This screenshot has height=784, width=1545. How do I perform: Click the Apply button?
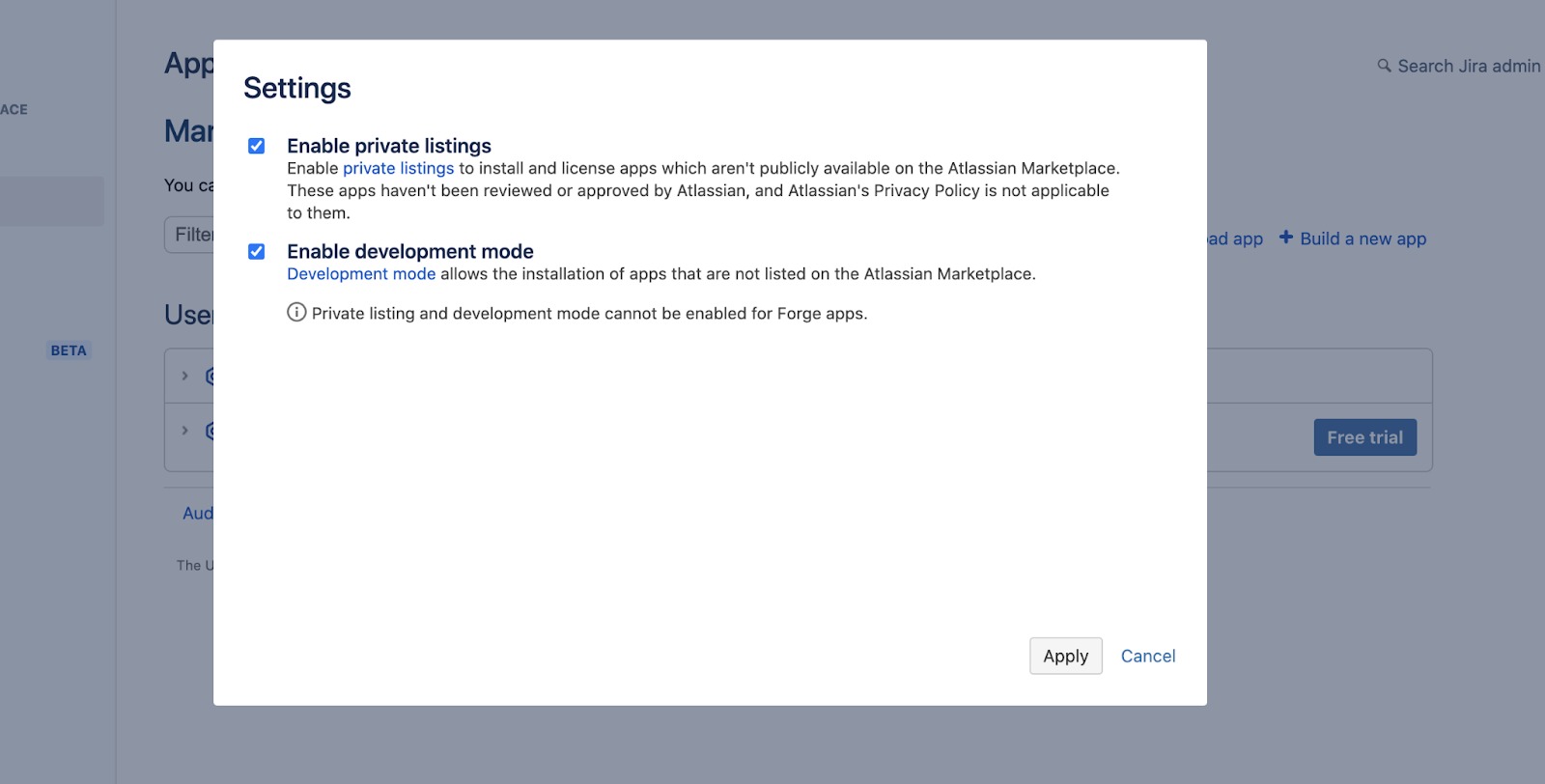pos(1065,657)
